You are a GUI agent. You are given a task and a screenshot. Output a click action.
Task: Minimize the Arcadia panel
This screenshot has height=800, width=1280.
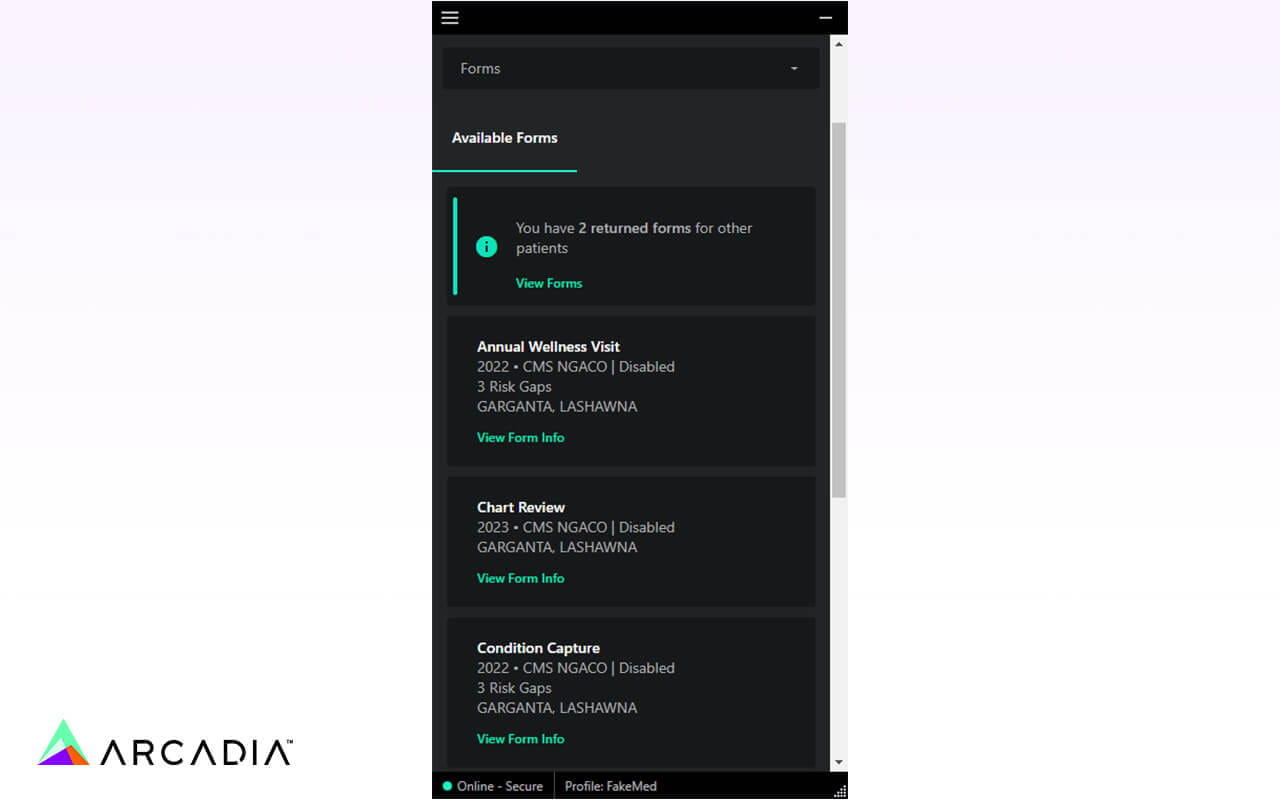coord(825,18)
